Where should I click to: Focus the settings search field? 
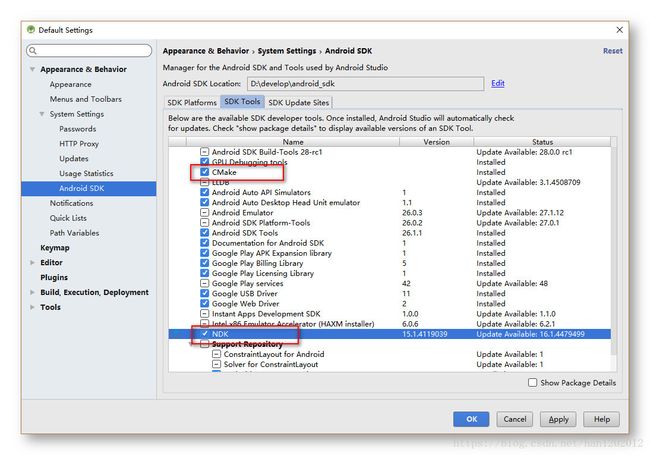tap(89, 51)
